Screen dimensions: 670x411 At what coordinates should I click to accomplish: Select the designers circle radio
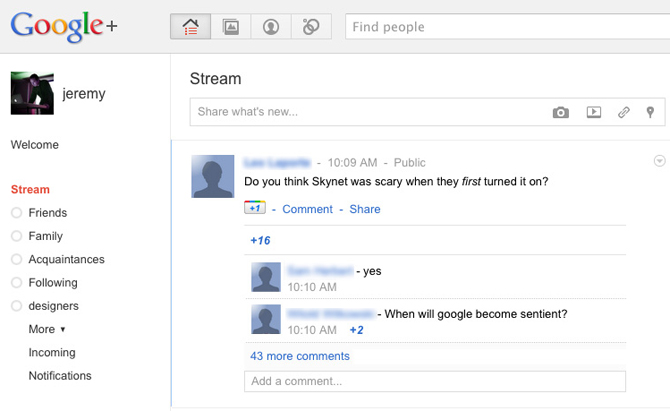click(17, 306)
